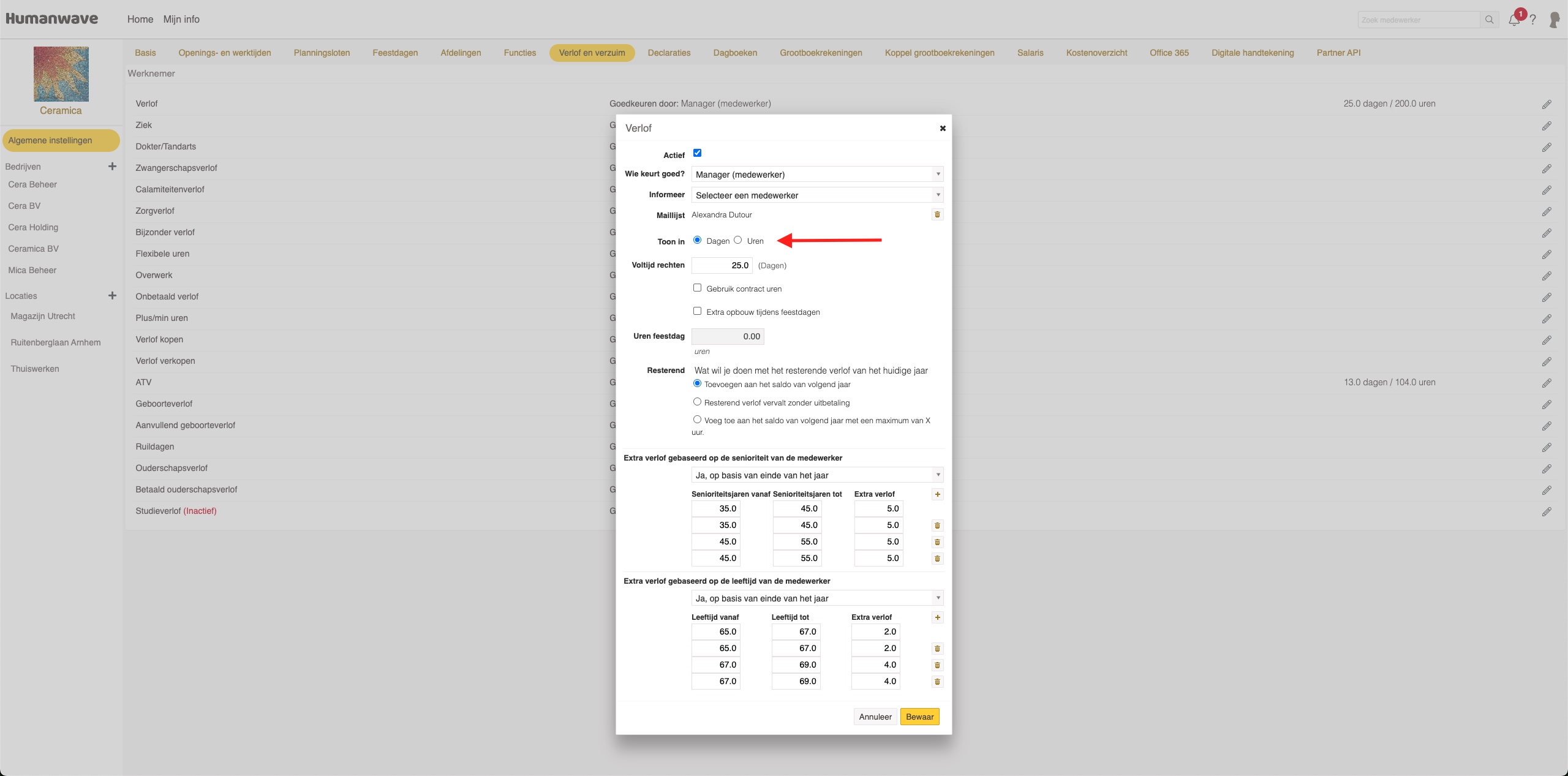This screenshot has width=1568, height=776.
Task: Add a new age row with plus icon
Action: pos(937,617)
